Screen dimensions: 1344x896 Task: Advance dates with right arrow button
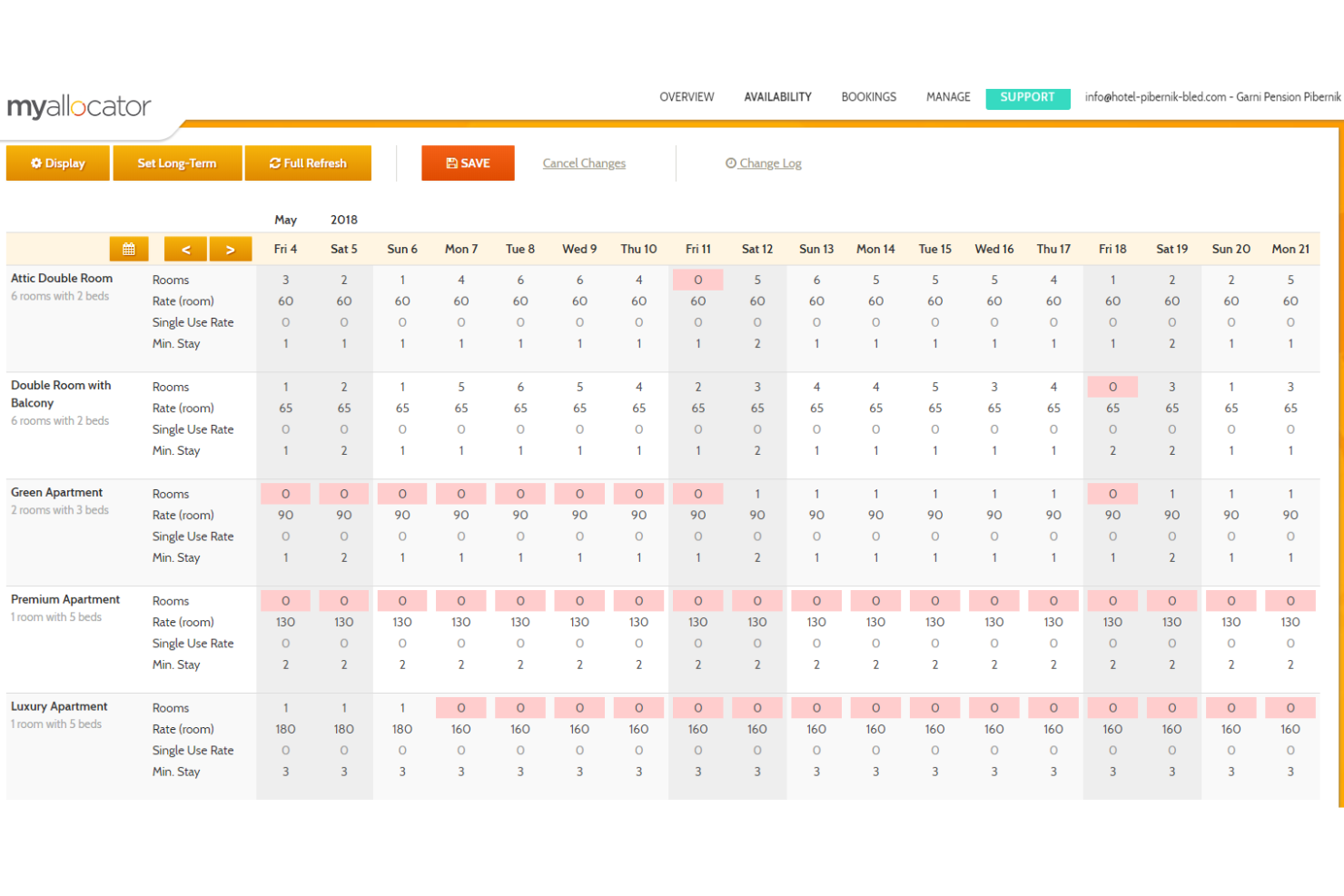tap(231, 249)
